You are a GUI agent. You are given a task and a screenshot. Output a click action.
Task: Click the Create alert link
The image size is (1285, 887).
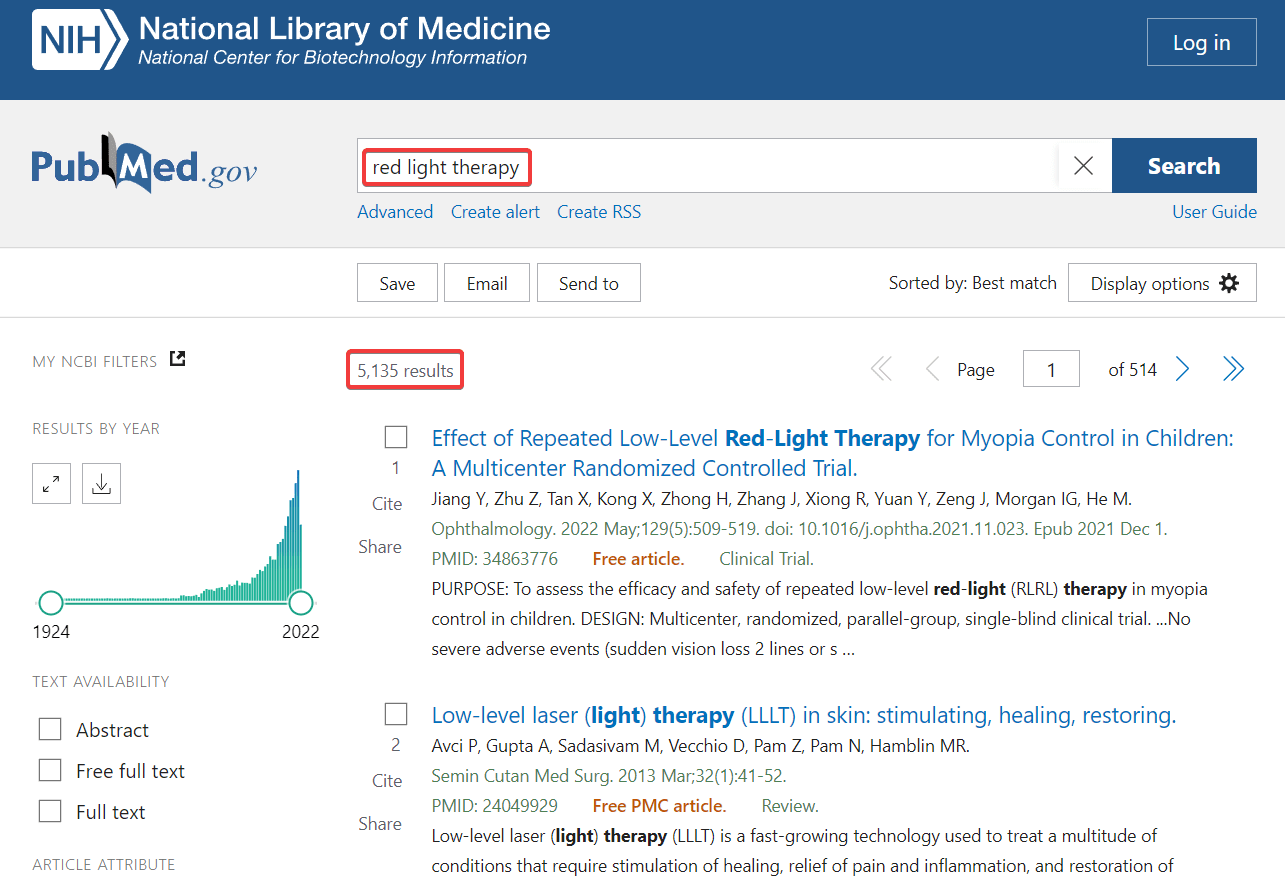495,212
